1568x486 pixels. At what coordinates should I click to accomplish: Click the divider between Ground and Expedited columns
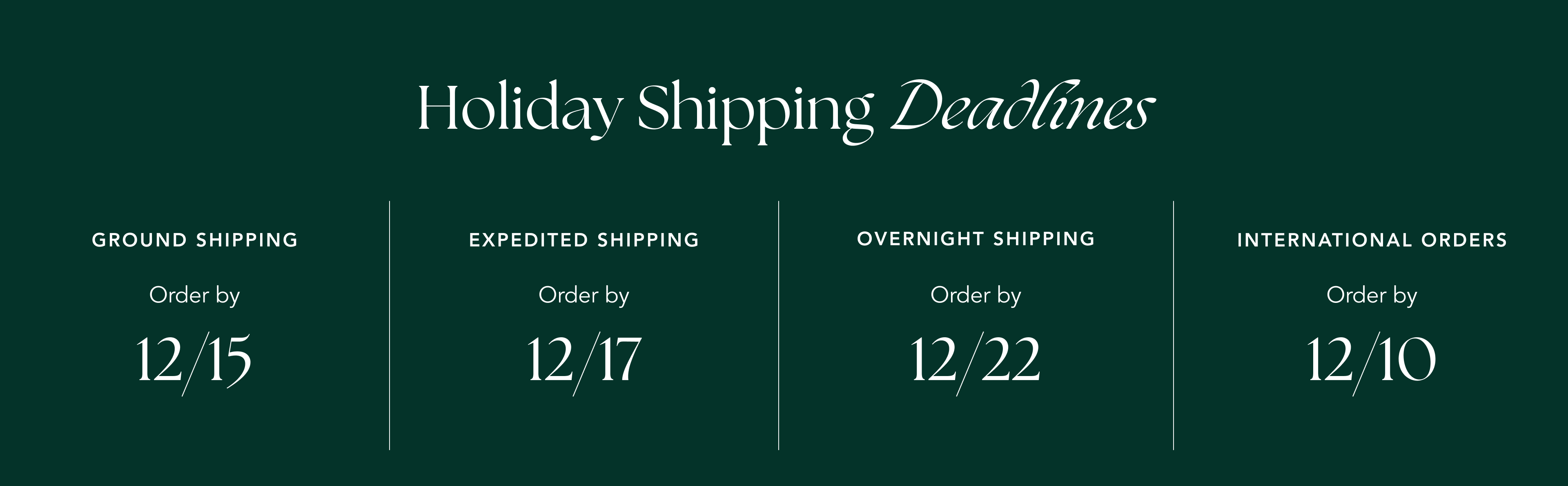point(390,325)
